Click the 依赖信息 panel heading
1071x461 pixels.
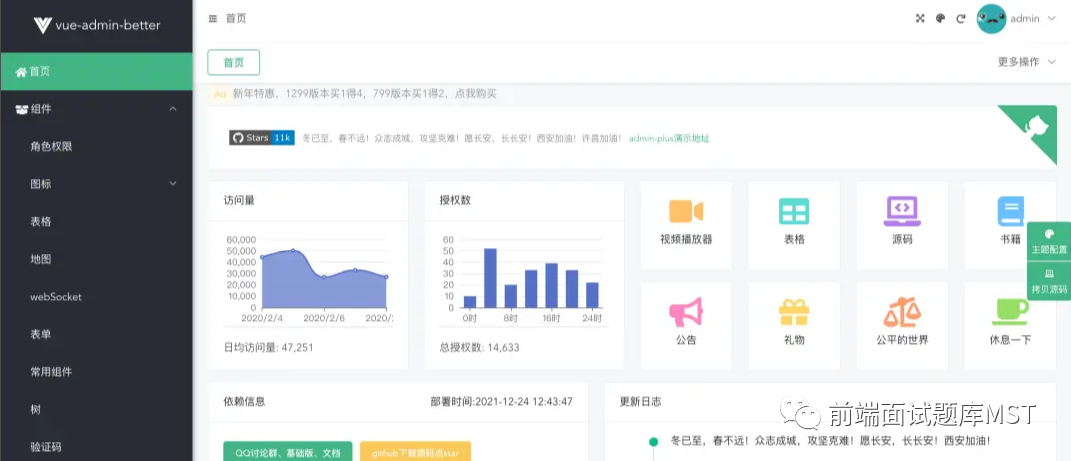[244, 402]
